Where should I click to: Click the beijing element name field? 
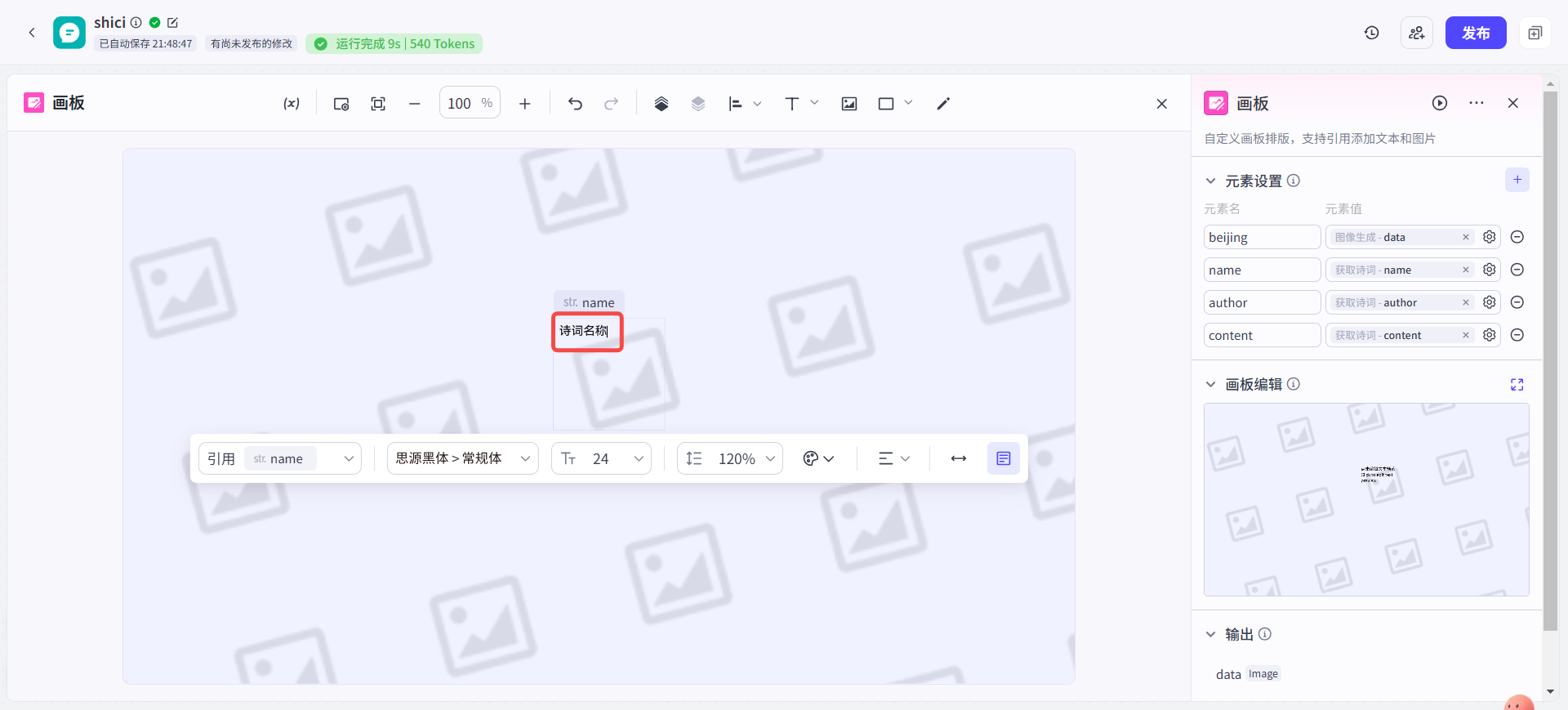click(1263, 237)
